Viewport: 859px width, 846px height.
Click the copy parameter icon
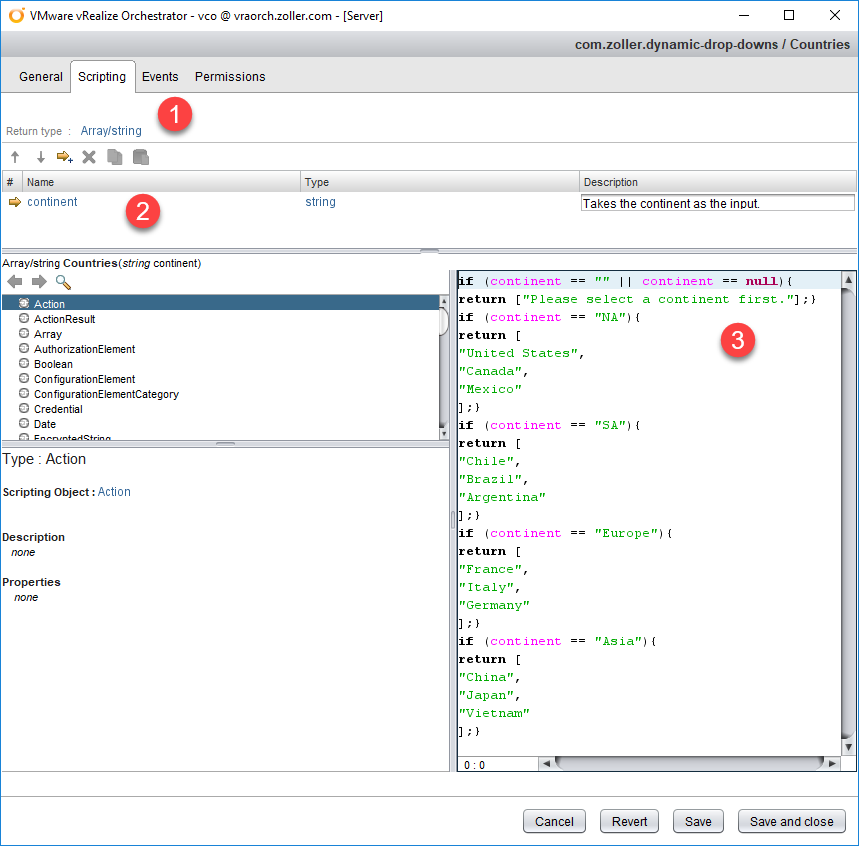[115, 157]
